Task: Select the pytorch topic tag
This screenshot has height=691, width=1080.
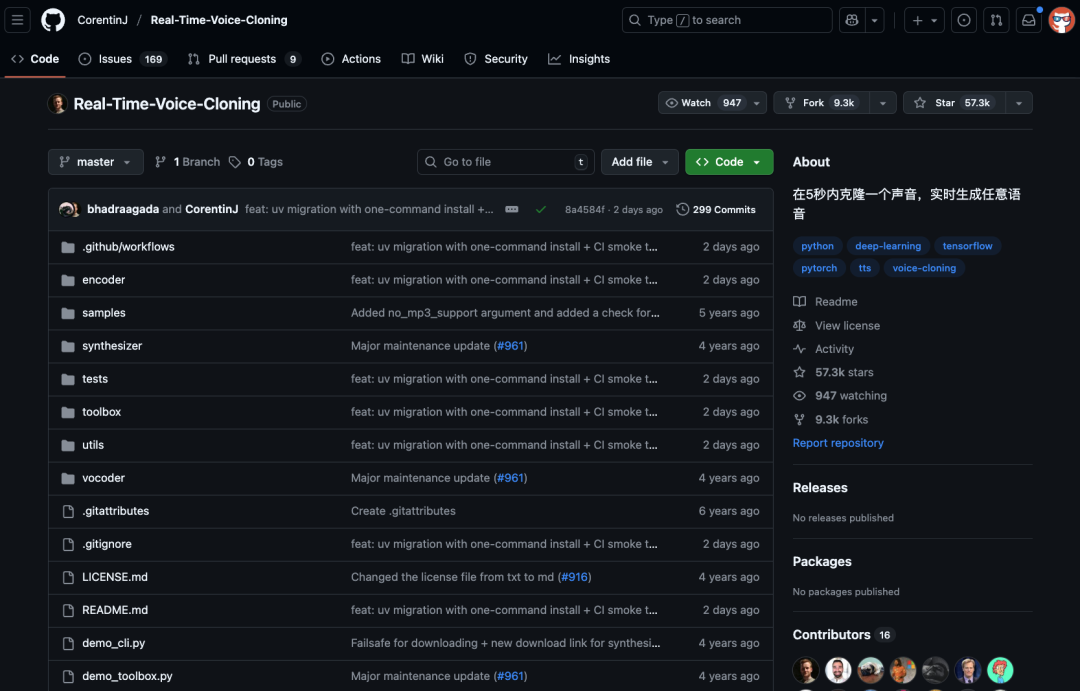Action: (x=819, y=268)
